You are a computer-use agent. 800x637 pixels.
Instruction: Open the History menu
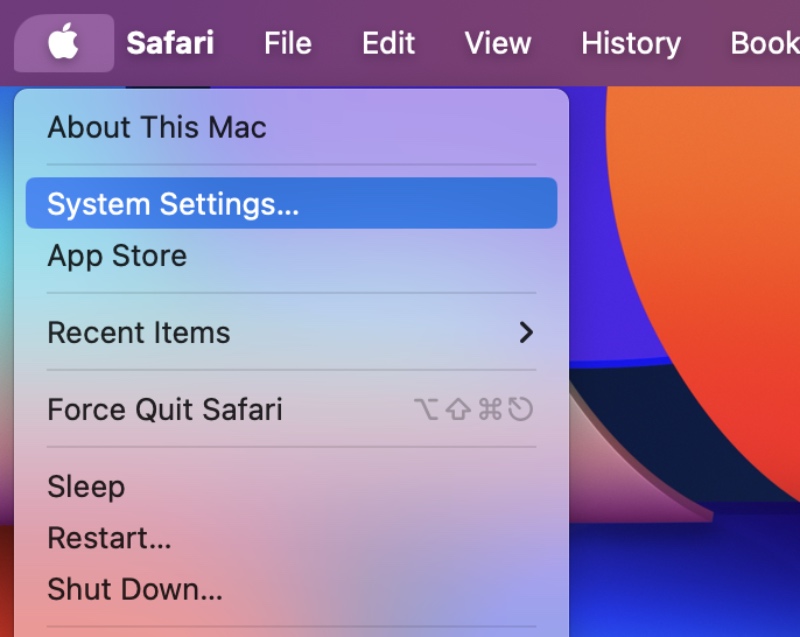(x=630, y=43)
